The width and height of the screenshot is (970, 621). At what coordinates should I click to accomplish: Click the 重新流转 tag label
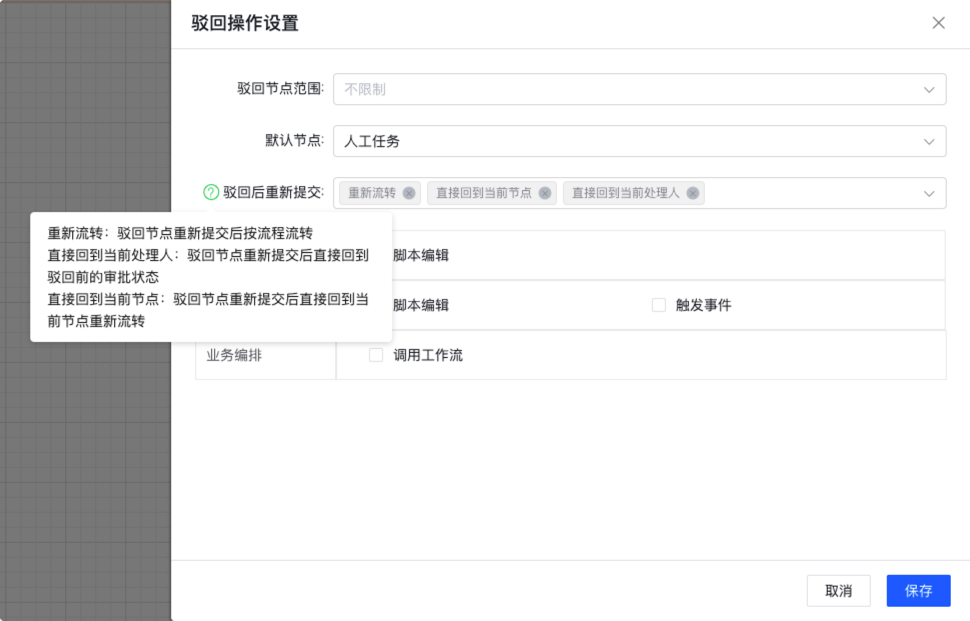pyautogui.click(x=372, y=193)
